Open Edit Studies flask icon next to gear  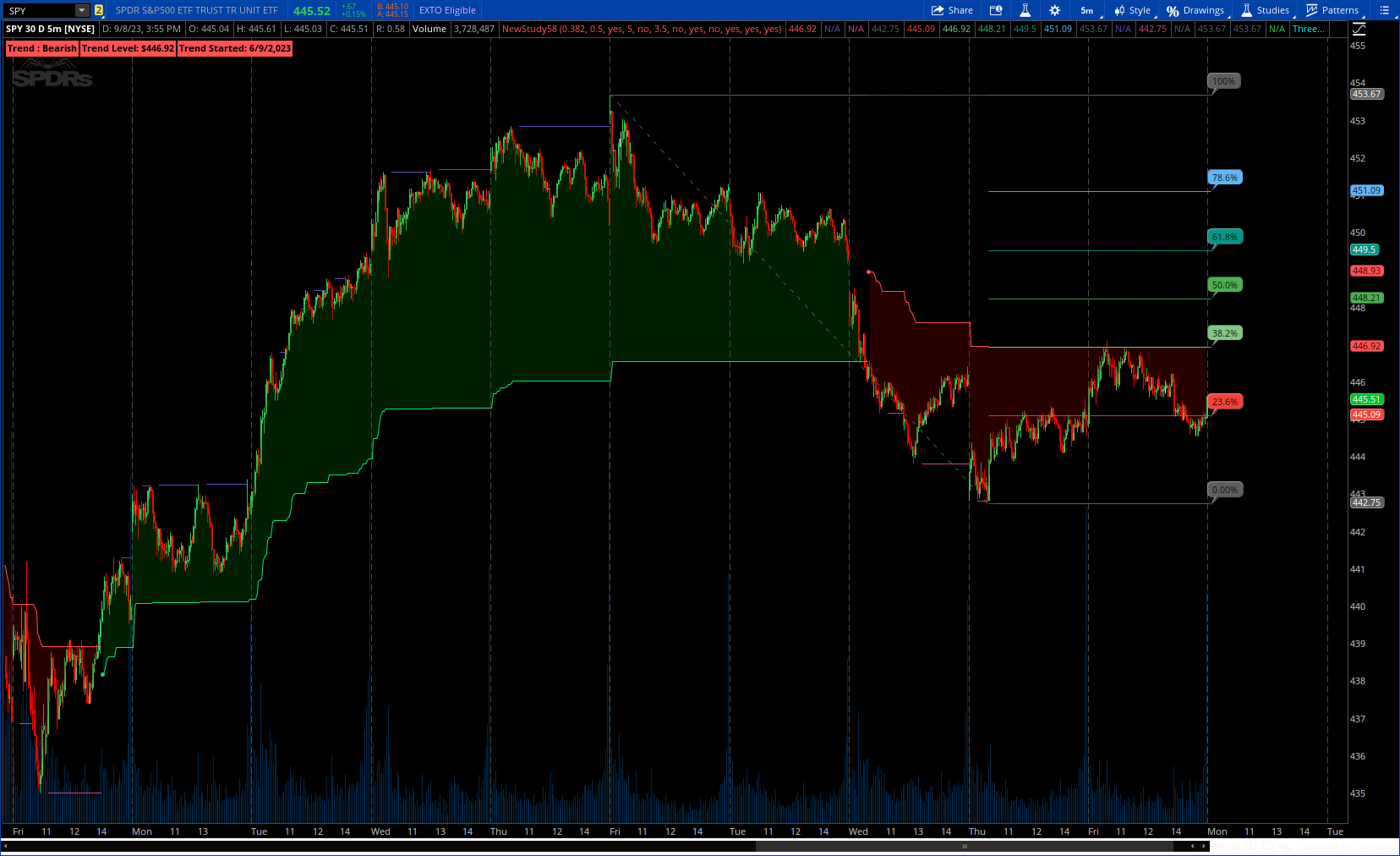click(1025, 10)
